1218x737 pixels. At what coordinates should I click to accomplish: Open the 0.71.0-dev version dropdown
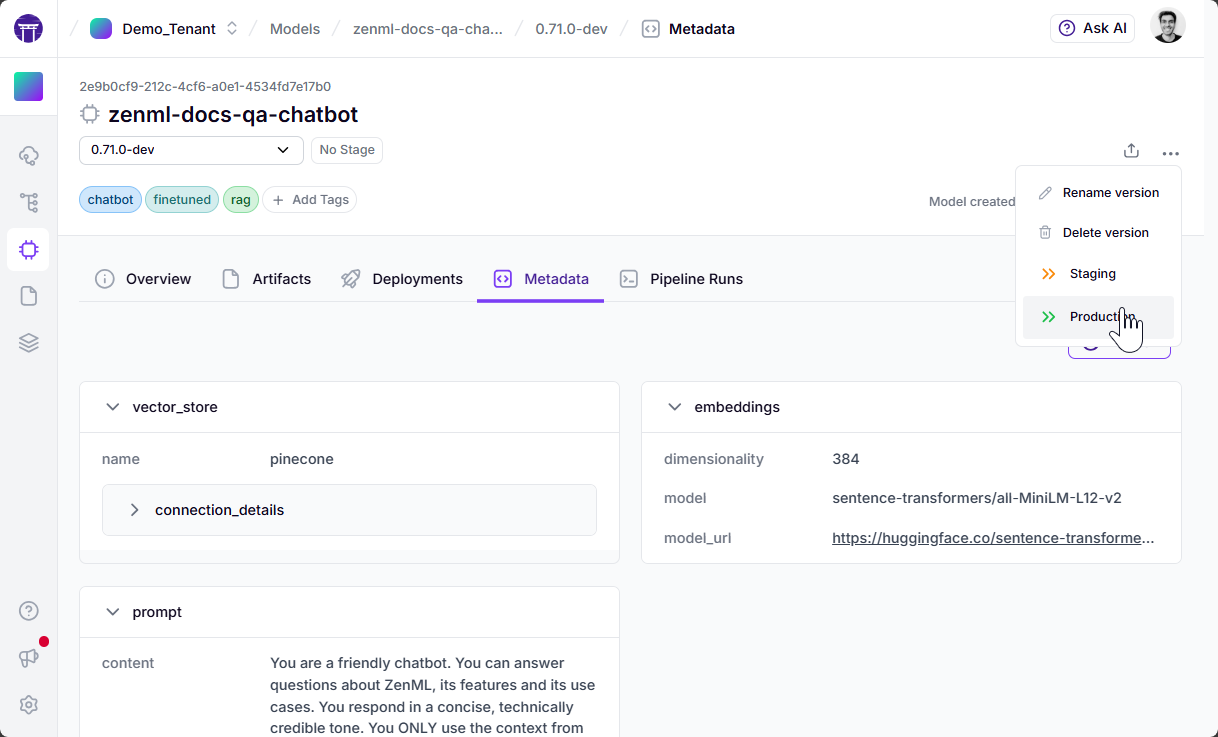click(x=191, y=150)
